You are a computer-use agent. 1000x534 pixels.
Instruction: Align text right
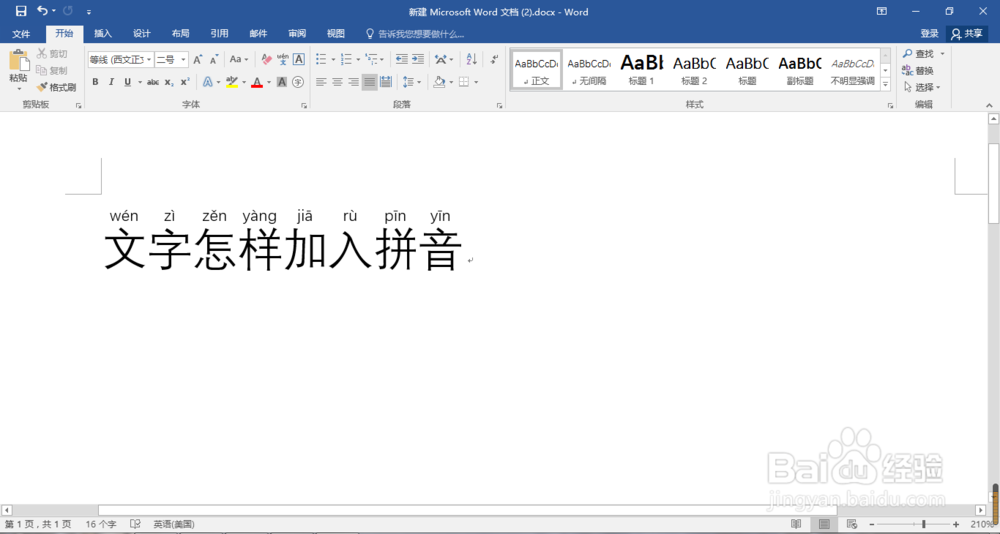click(x=353, y=82)
